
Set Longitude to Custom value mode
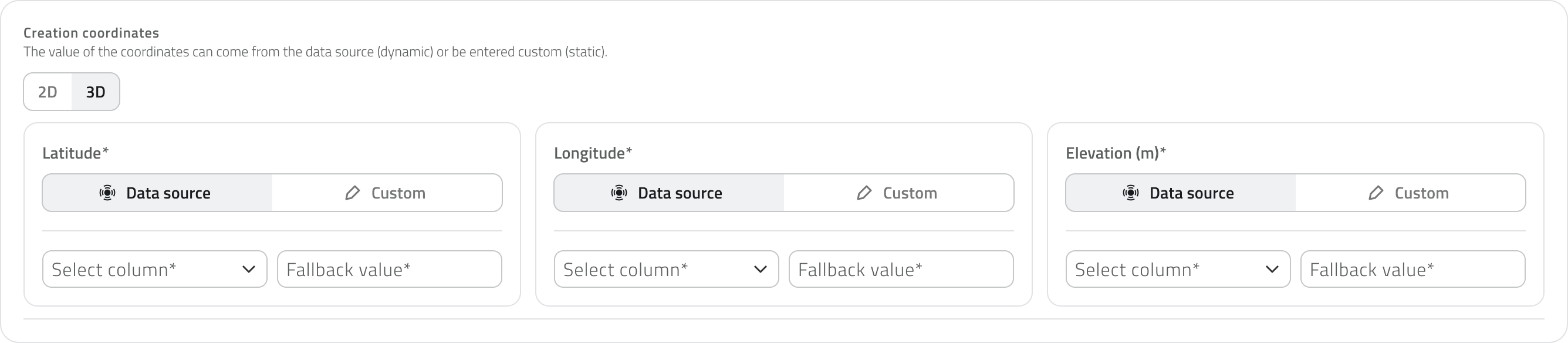tap(898, 193)
